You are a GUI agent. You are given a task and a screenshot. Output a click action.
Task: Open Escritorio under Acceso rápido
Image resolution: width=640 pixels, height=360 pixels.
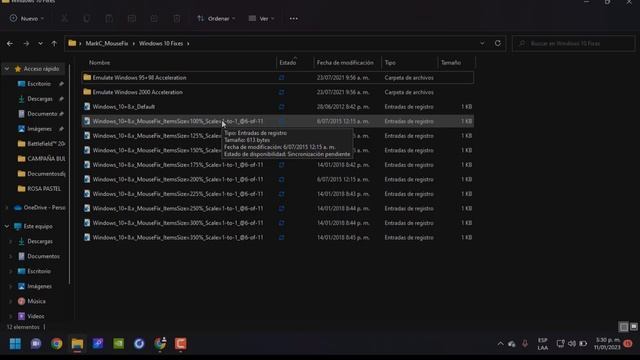39,84
